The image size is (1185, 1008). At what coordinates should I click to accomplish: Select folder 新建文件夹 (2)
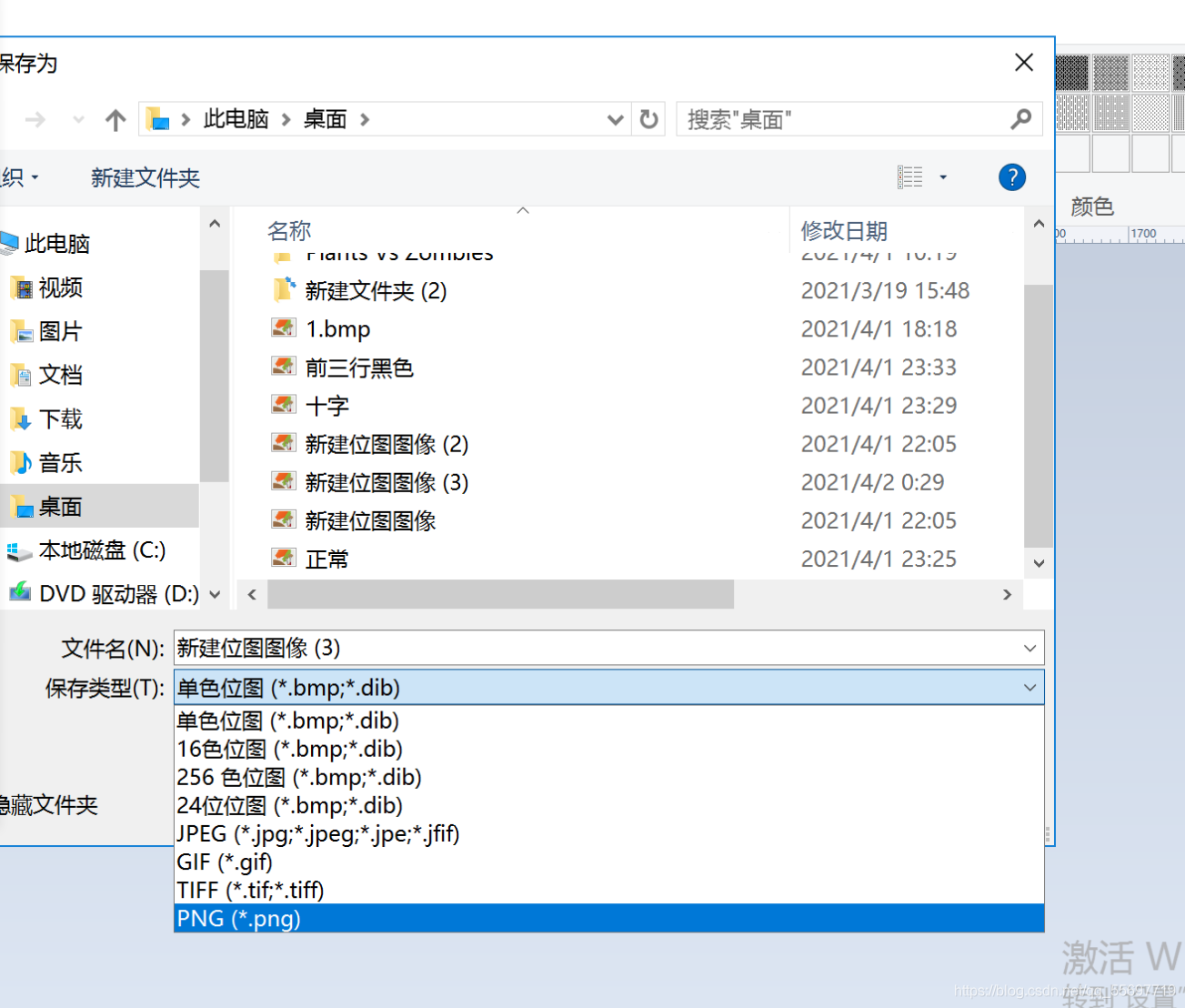pyautogui.click(x=376, y=291)
